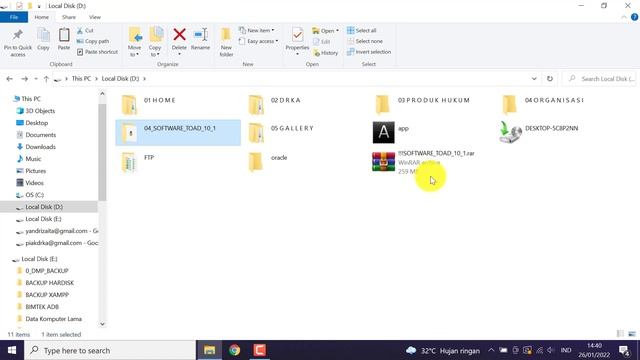Open Windows Start menu
Image resolution: width=640 pixels, height=360 pixels.
click(x=12, y=350)
